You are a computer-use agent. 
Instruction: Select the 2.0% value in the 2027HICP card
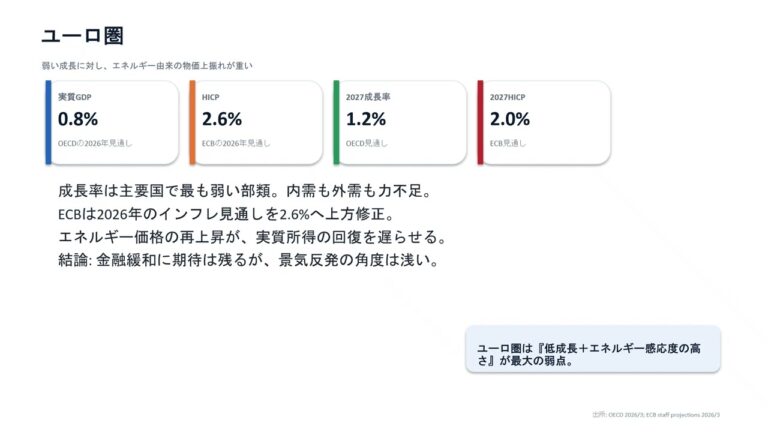[510, 119]
